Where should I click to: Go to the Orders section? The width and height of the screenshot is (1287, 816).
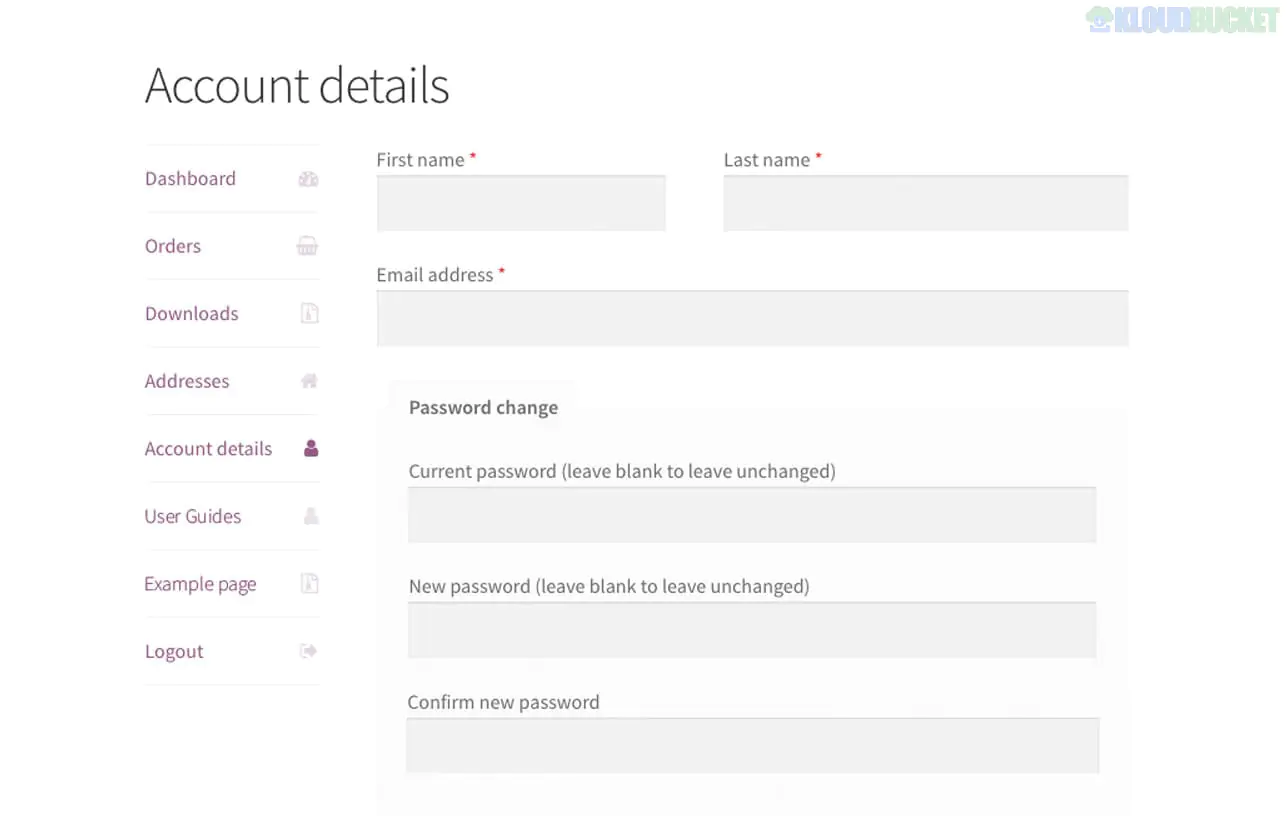(x=173, y=246)
